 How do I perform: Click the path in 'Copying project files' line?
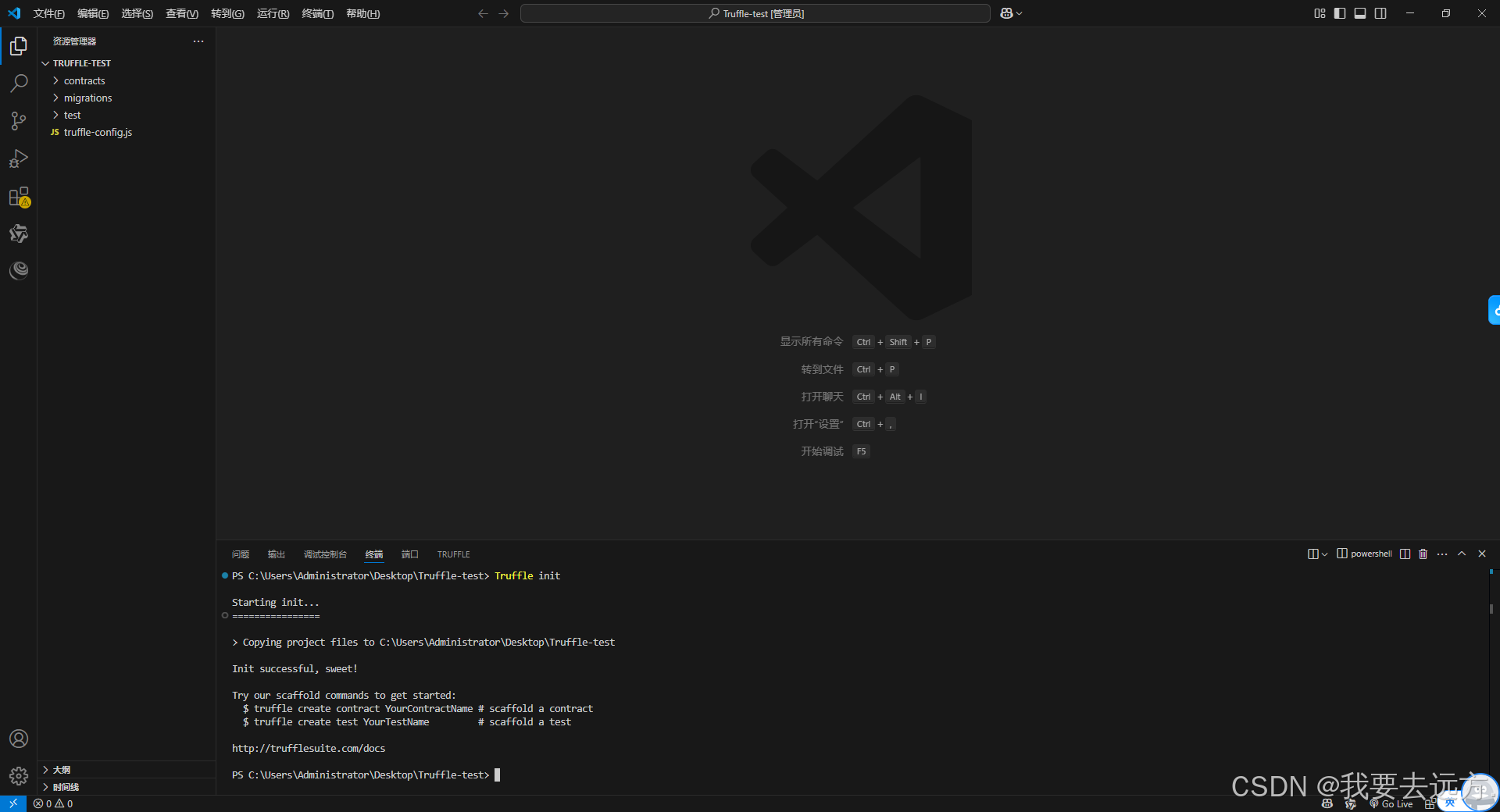click(497, 642)
